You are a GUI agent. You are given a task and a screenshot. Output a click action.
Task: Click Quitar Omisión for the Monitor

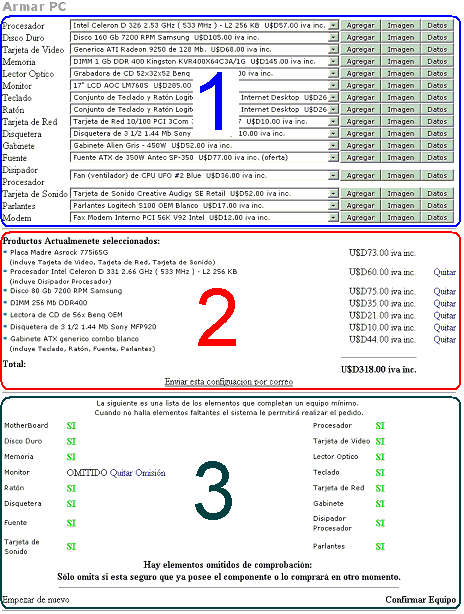point(137,473)
